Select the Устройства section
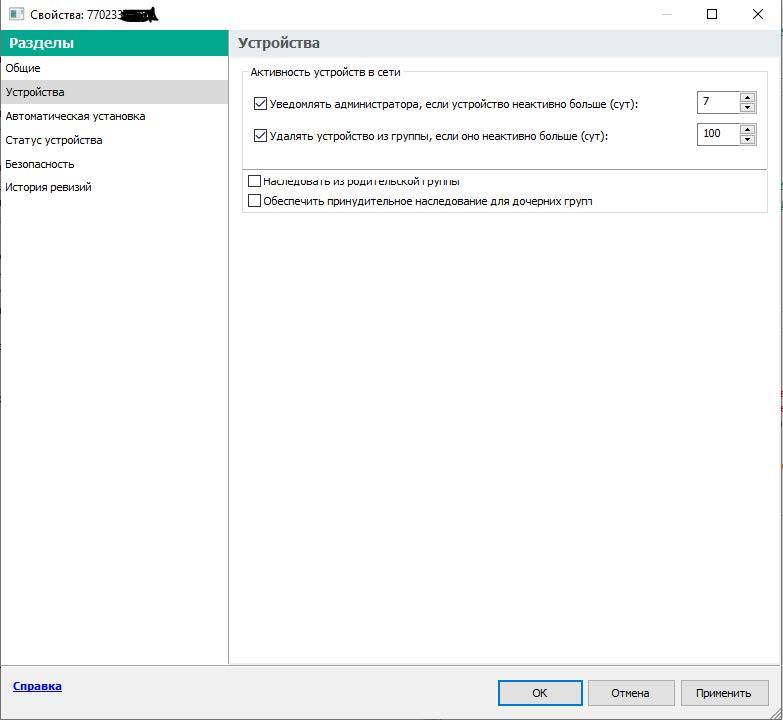 [x=35, y=92]
